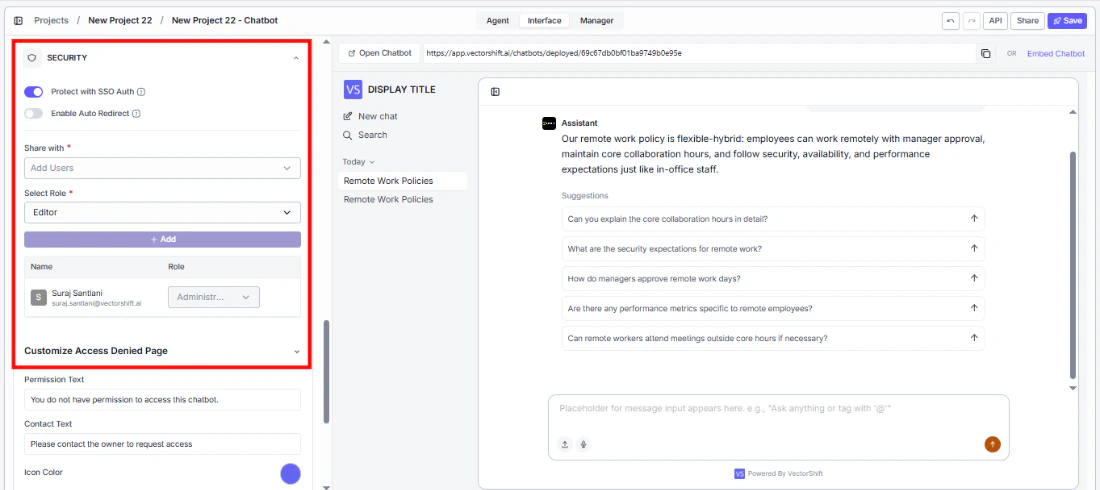1100x490 pixels.
Task: Select the highlighted Remote Work Policies chat
Action: coord(402,181)
